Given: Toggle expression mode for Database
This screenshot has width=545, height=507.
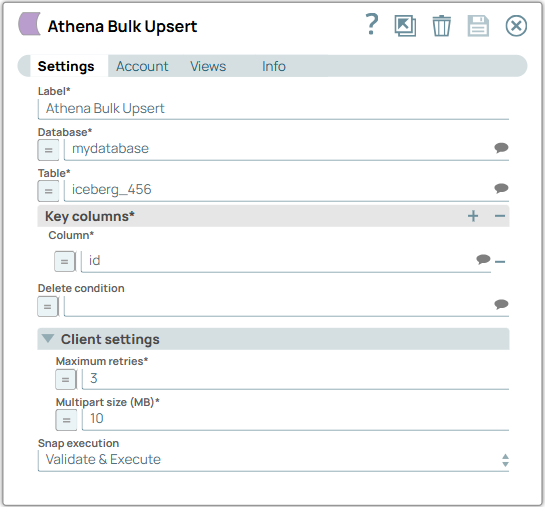Looking at the screenshot, I should click(48, 150).
